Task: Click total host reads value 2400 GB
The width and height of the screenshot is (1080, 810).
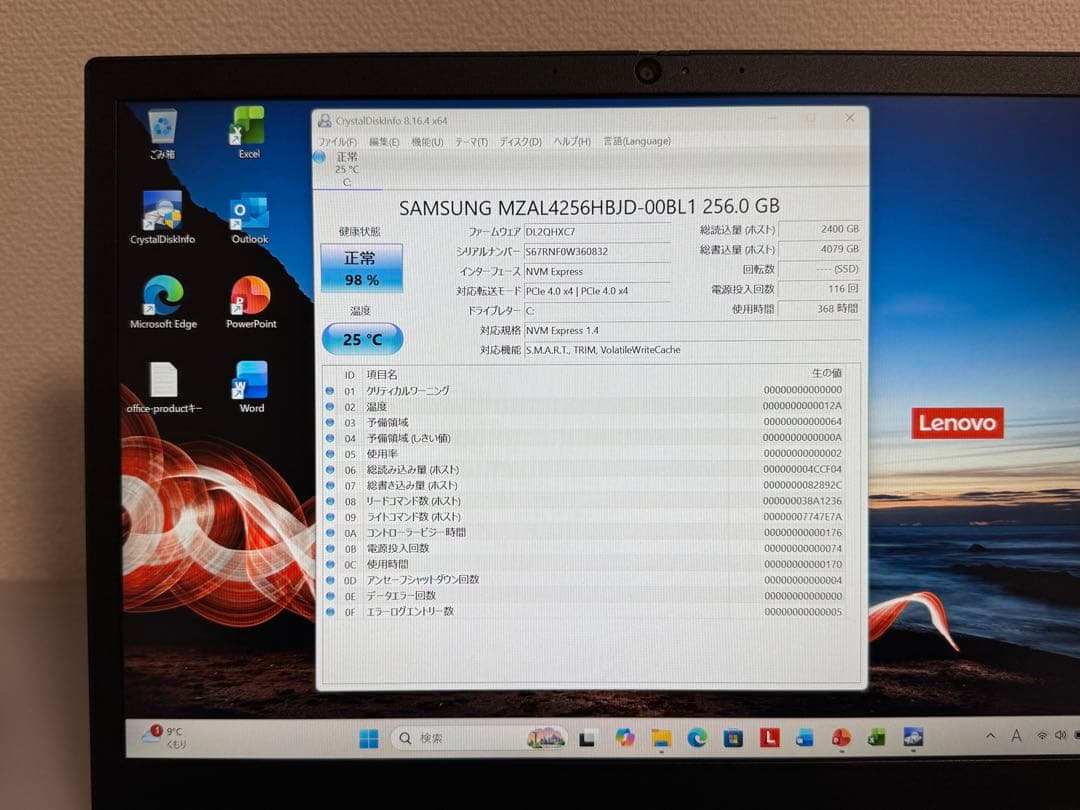Action: [x=820, y=229]
